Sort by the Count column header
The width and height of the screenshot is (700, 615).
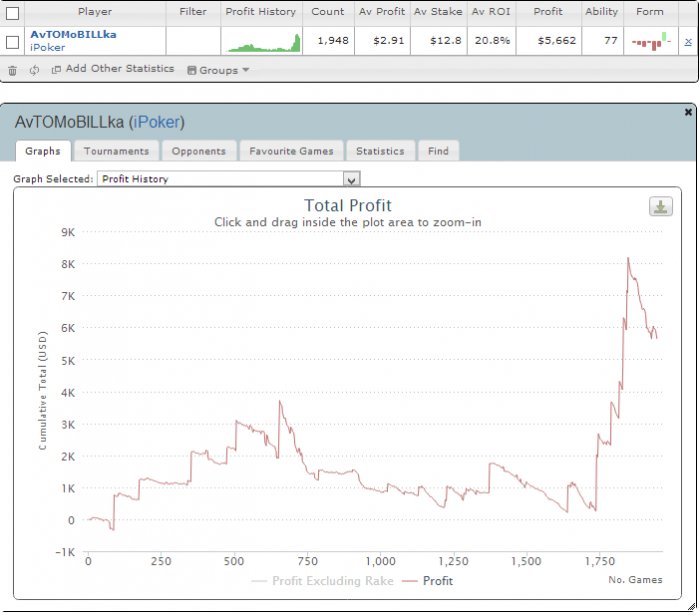pos(328,12)
